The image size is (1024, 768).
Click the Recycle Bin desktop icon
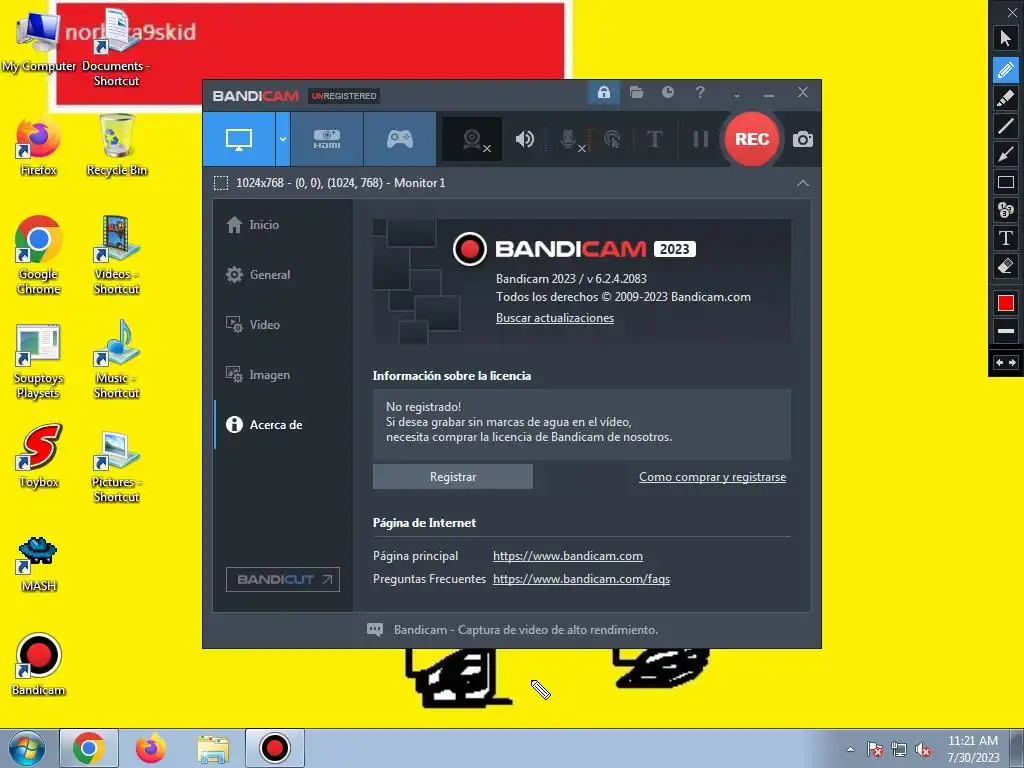pos(117,145)
